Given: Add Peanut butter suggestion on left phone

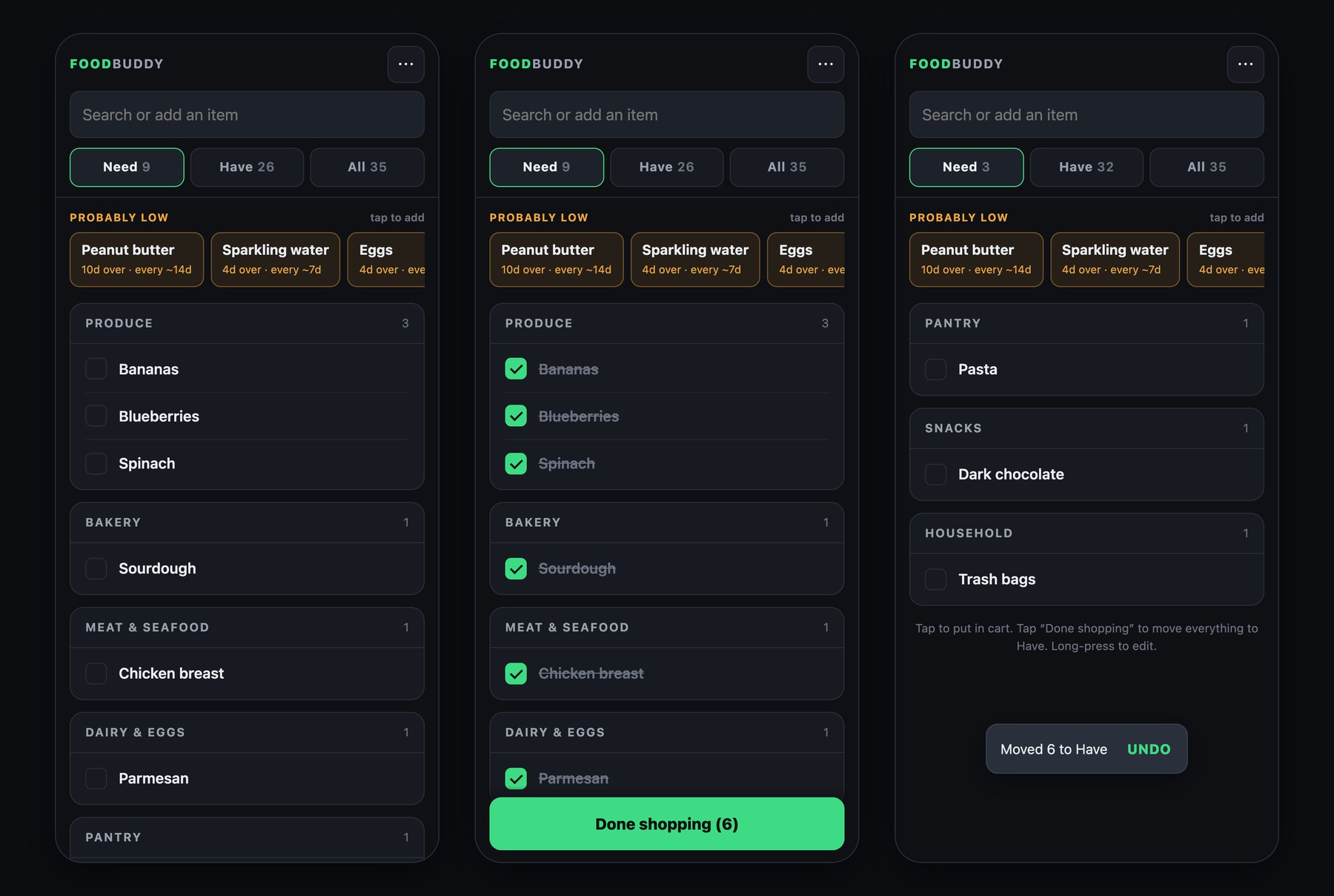Looking at the screenshot, I should coord(136,259).
